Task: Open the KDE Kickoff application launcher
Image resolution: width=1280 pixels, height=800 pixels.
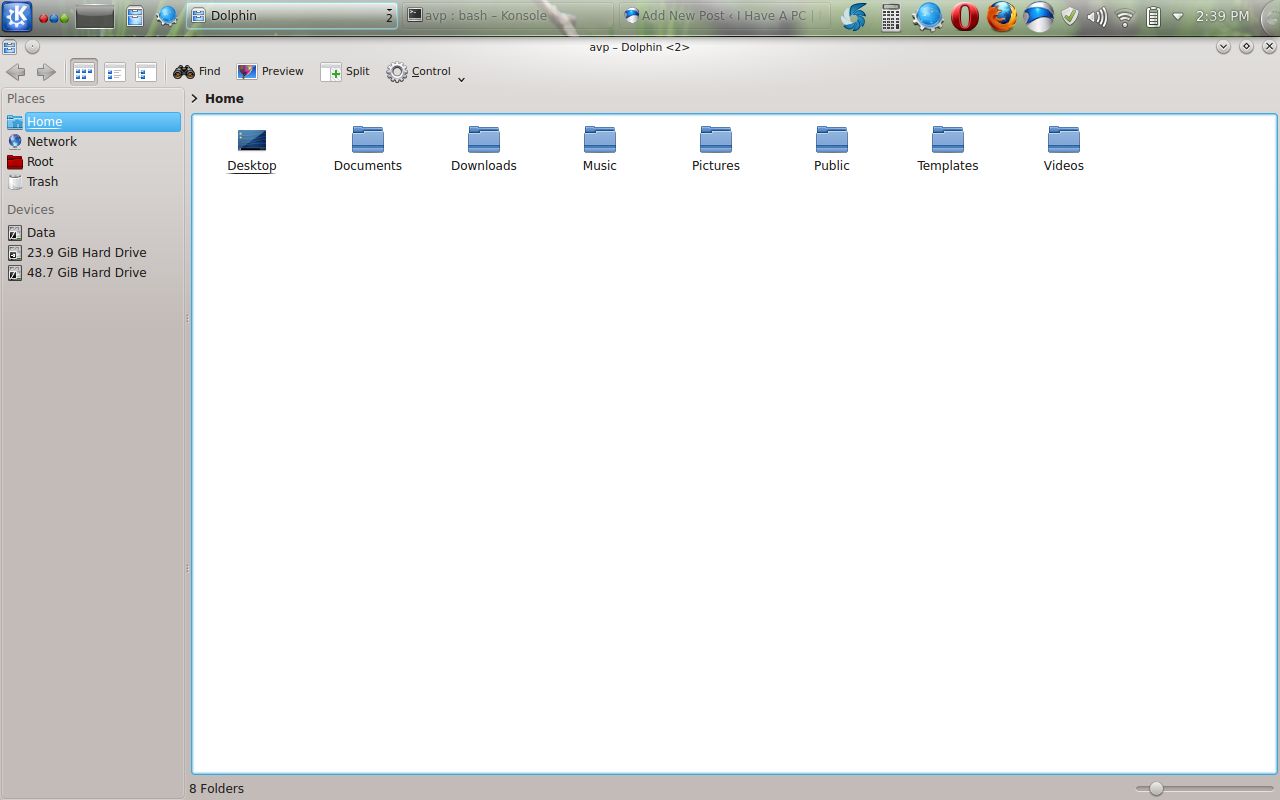Action: [18, 16]
